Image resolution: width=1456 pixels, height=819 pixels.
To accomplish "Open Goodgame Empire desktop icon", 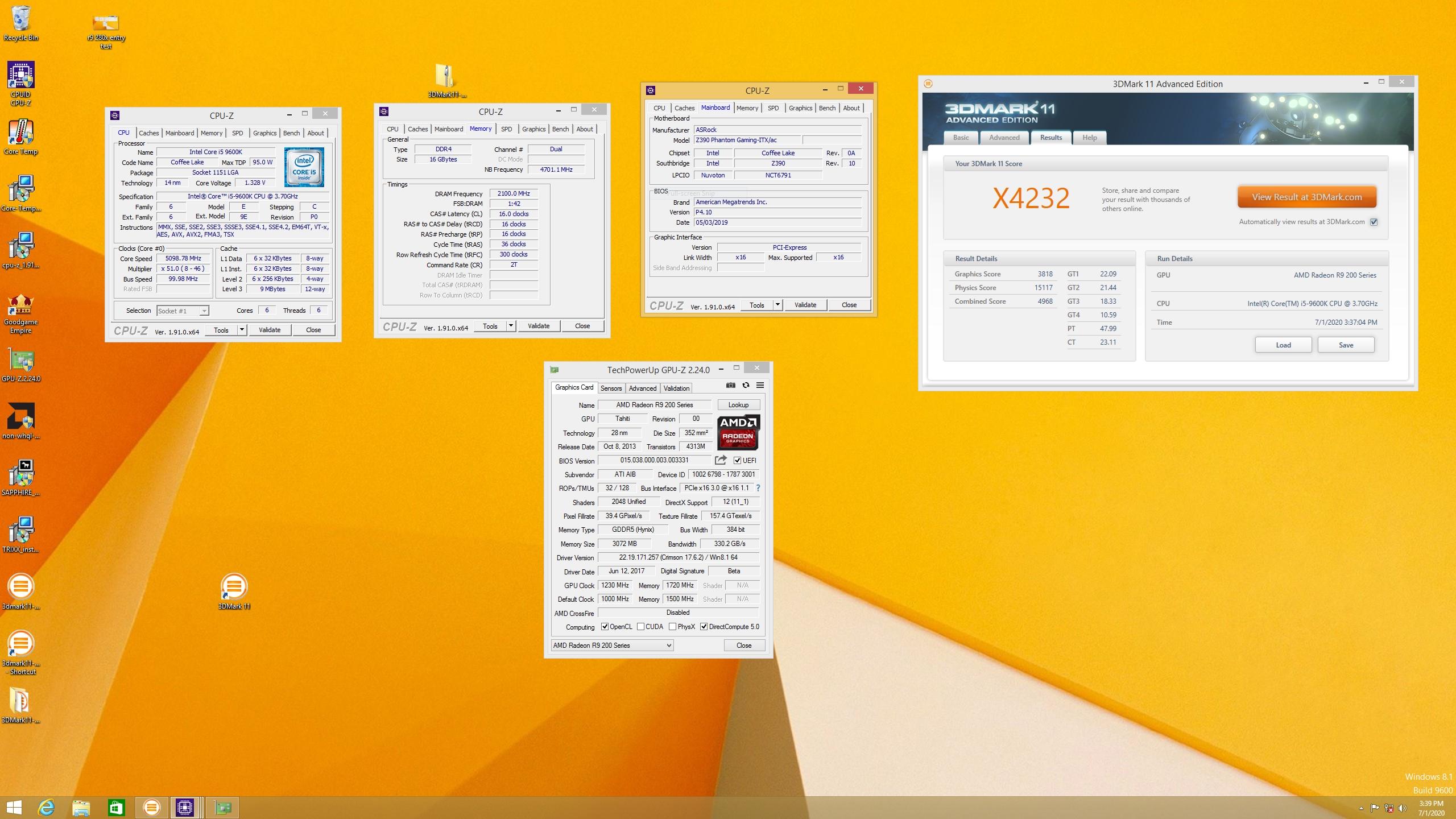I will (x=21, y=313).
